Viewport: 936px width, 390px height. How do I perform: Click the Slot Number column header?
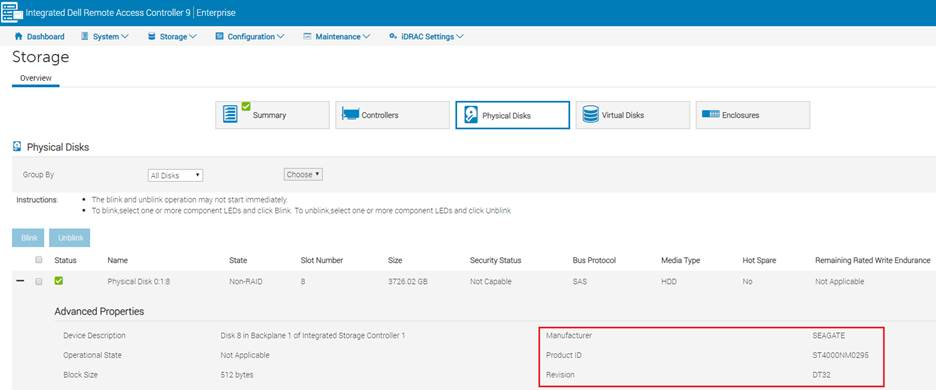[x=322, y=260]
